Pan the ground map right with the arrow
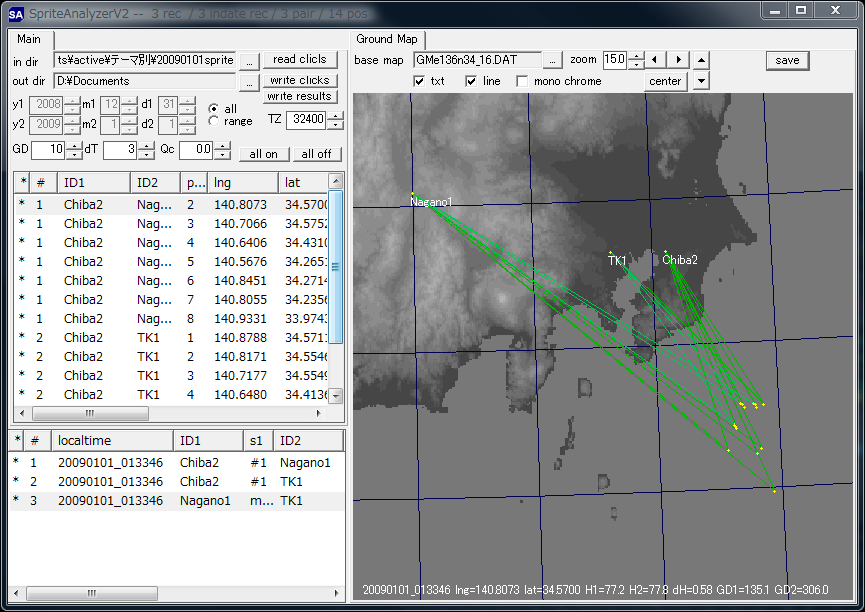Image resolution: width=865 pixels, height=612 pixels. [x=679, y=59]
